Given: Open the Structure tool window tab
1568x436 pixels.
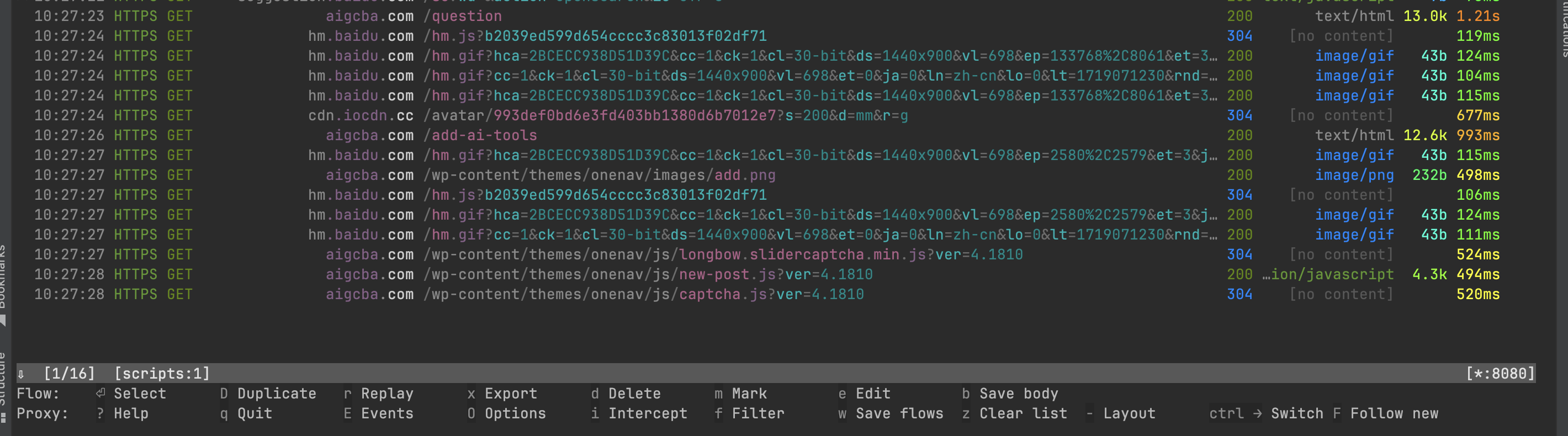Looking at the screenshot, I should point(3,378).
